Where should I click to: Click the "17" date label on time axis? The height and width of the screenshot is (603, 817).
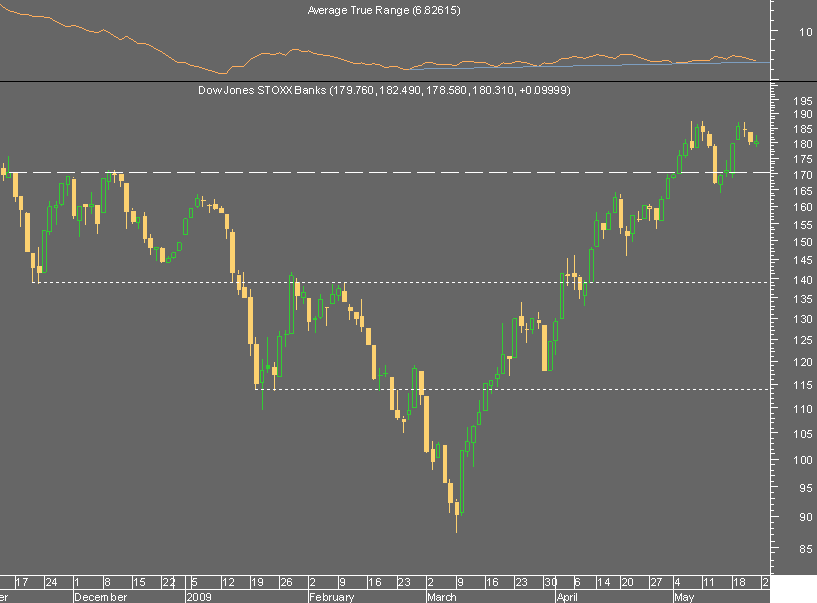click(x=22, y=582)
